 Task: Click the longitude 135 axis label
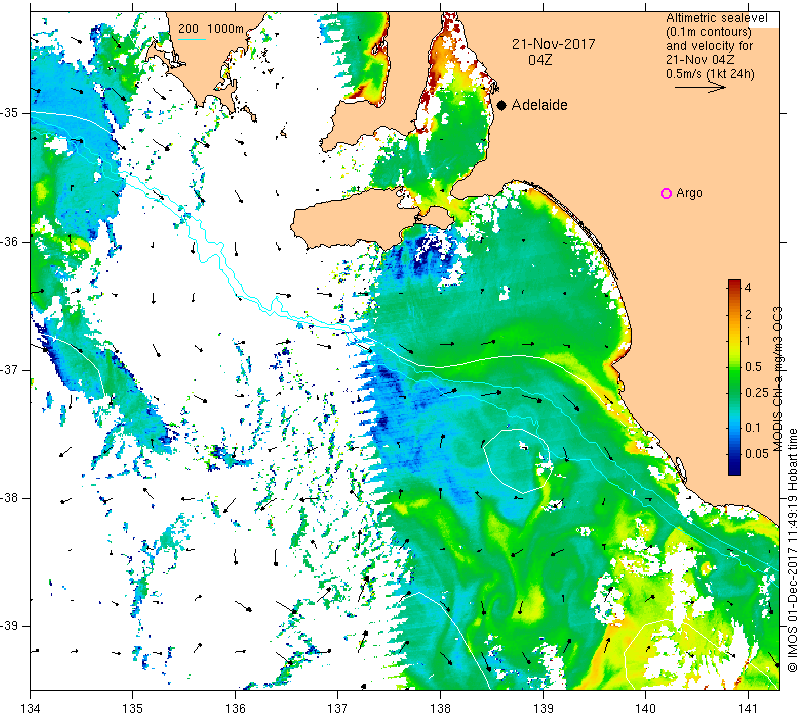[133, 708]
